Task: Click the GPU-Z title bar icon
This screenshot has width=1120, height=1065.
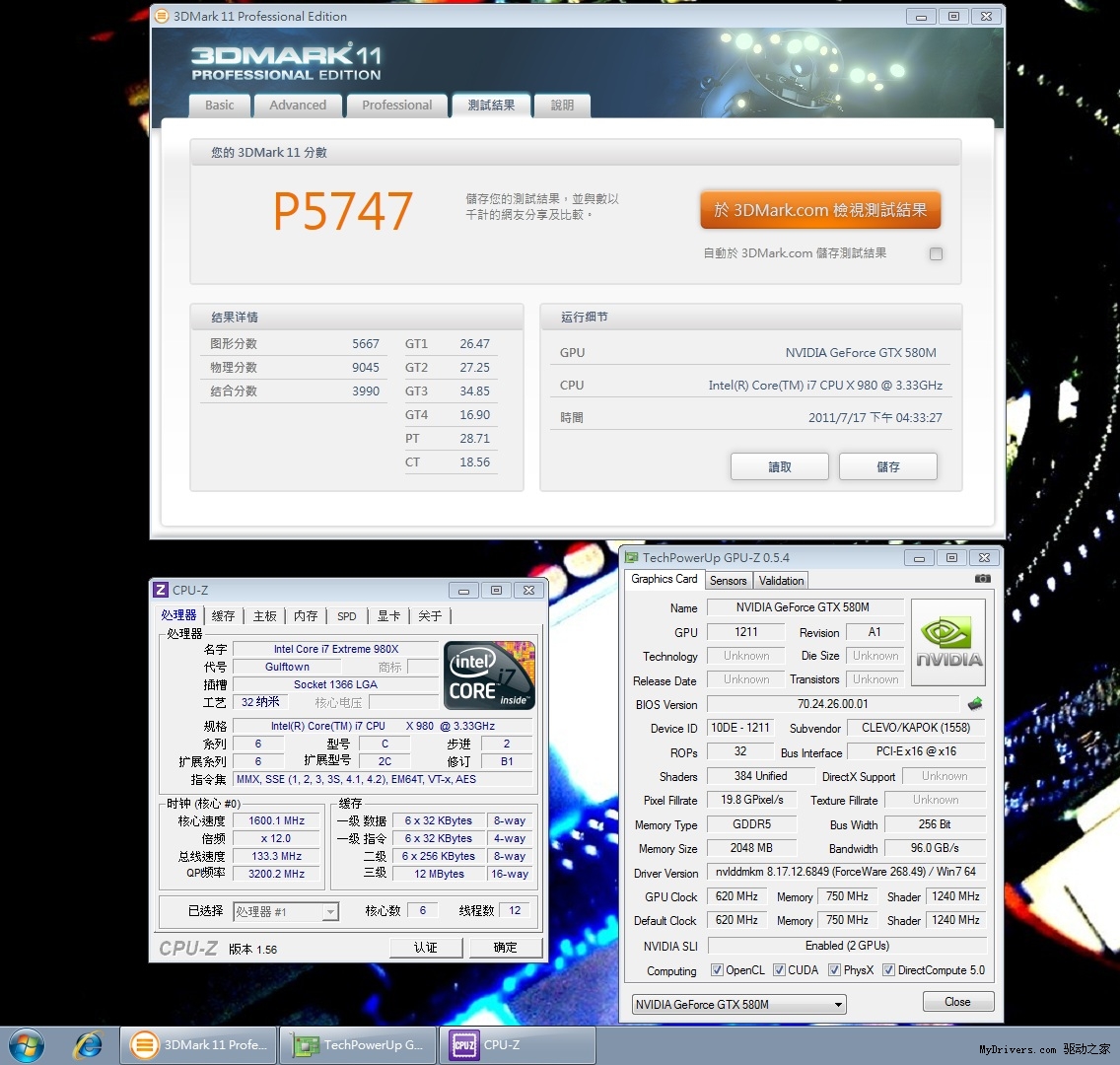Action: click(x=632, y=557)
